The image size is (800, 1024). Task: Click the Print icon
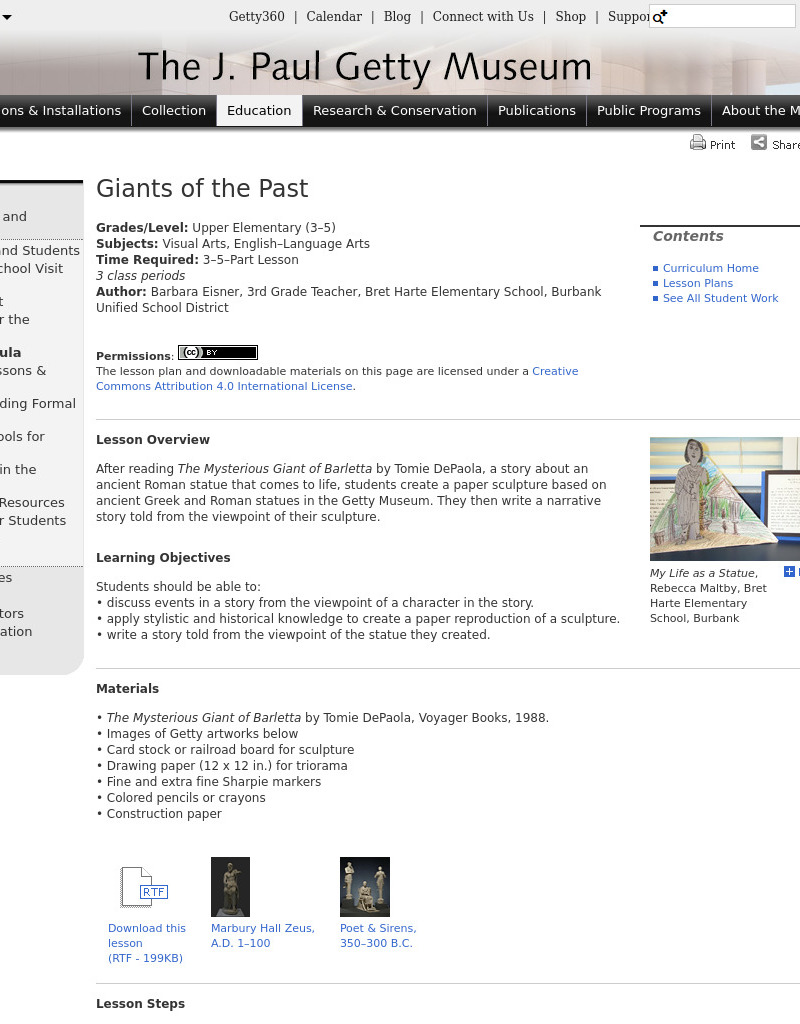(698, 143)
